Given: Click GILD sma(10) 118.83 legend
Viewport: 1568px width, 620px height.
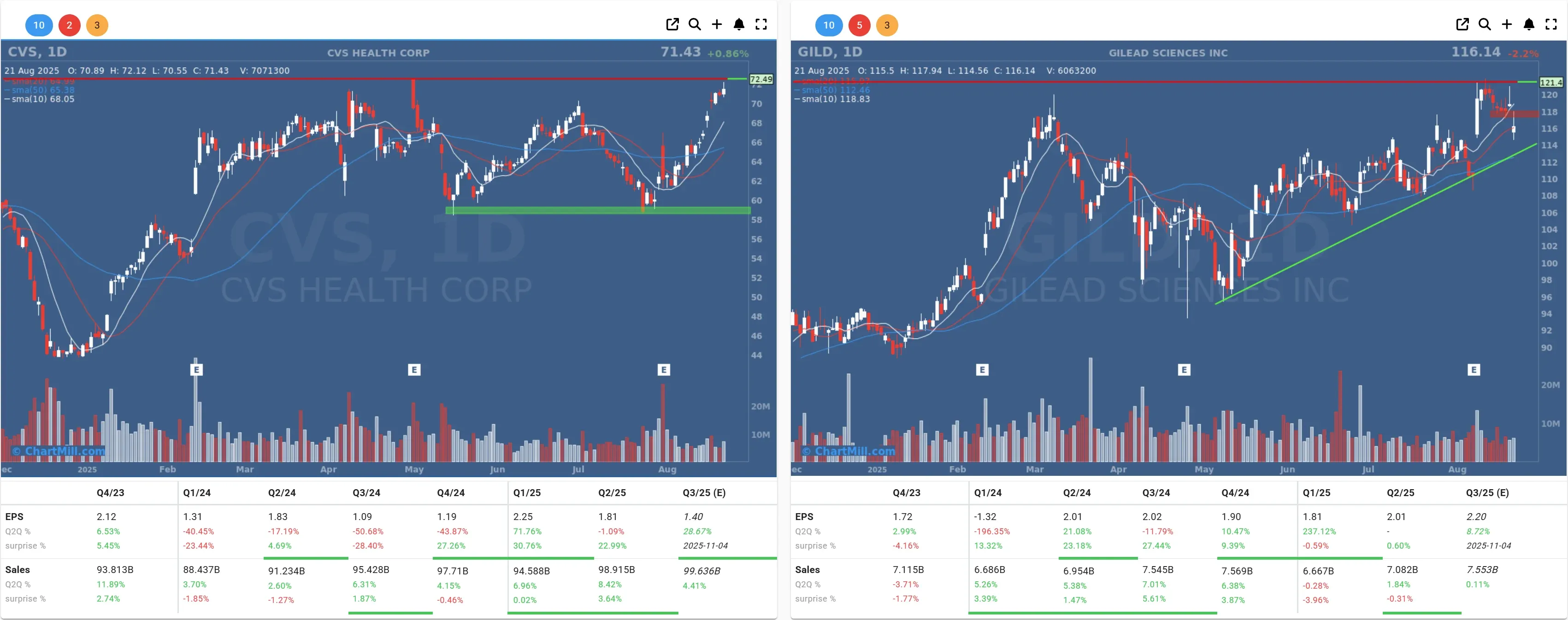Looking at the screenshot, I should tap(832, 99).
